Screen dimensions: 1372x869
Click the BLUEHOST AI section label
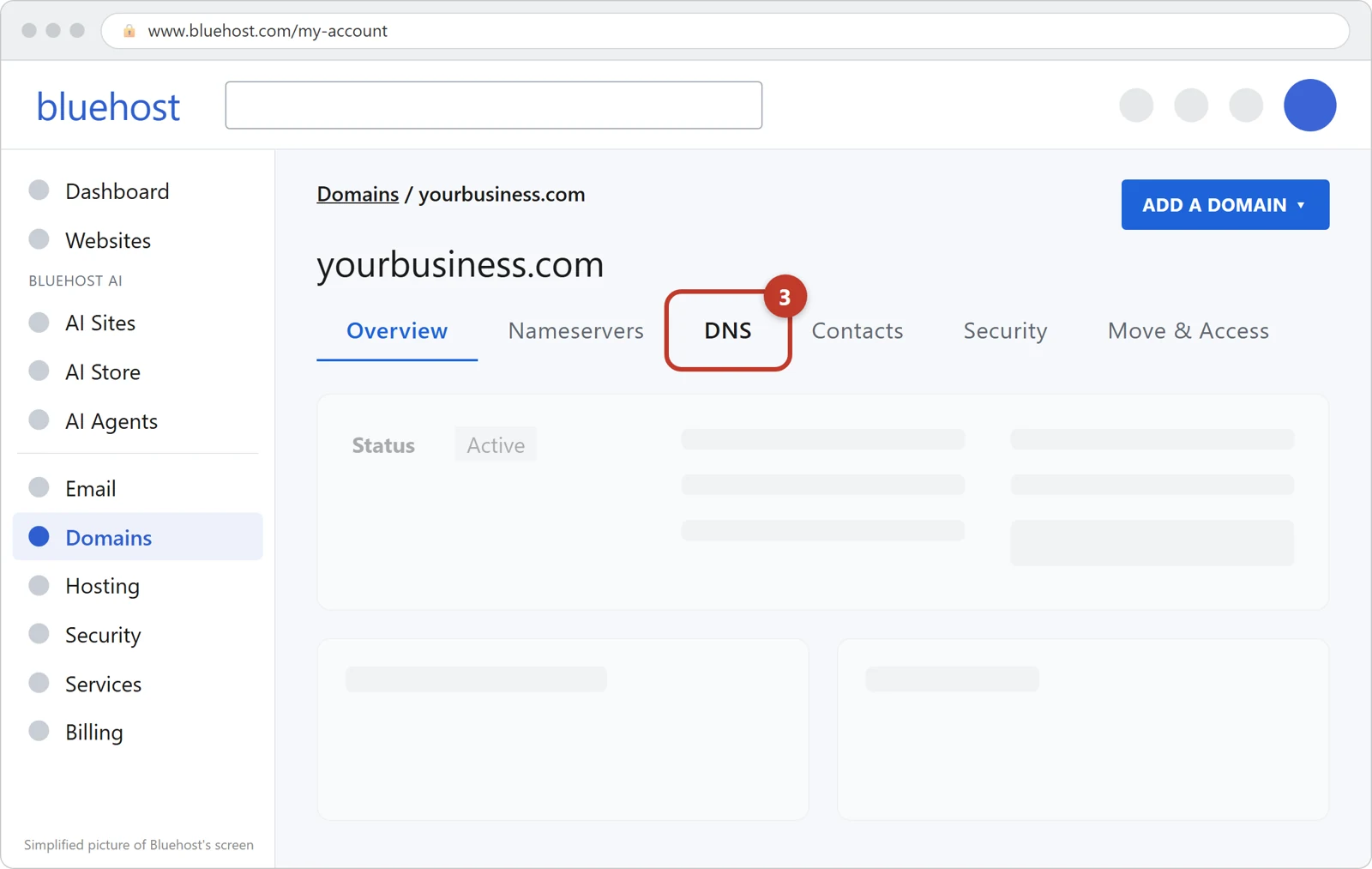point(75,281)
